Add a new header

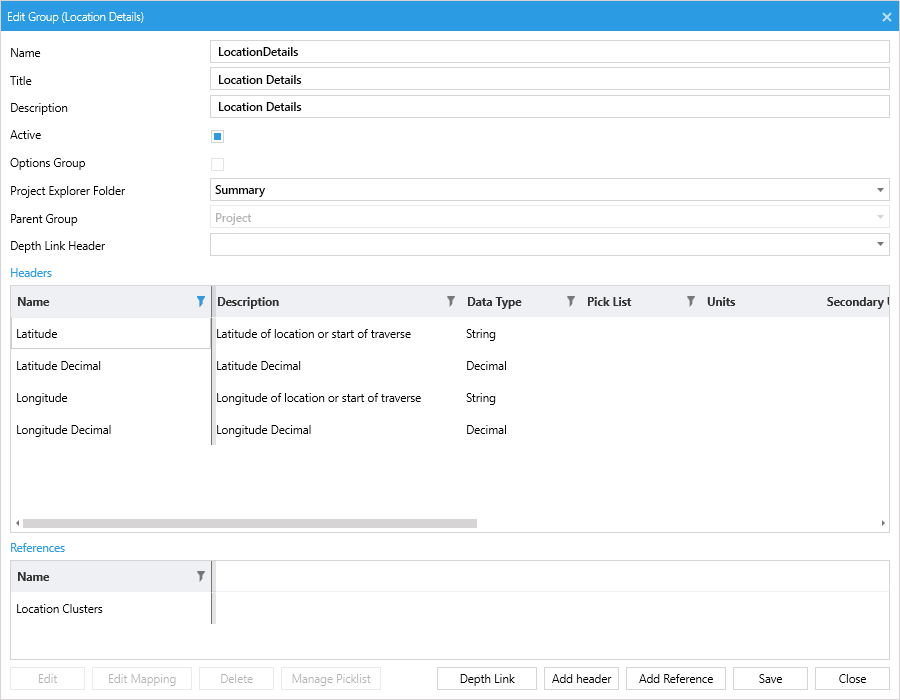(581, 679)
